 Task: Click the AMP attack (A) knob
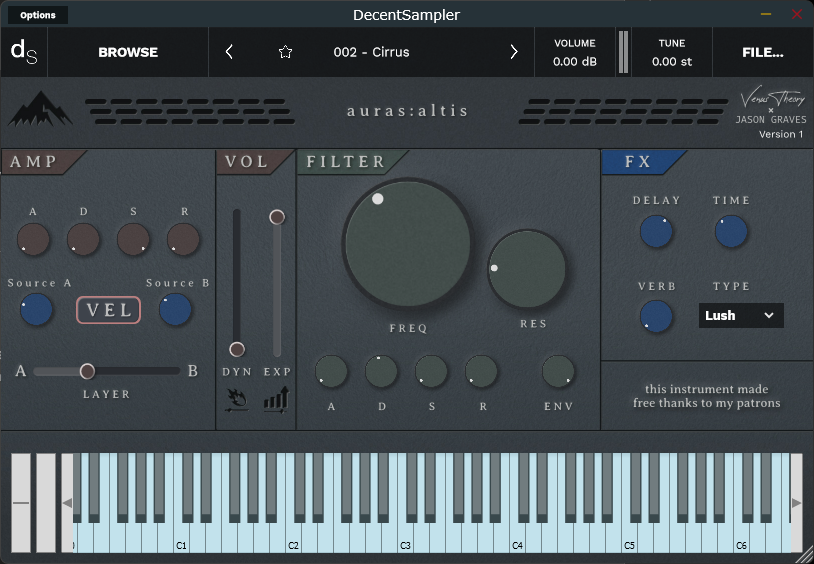[33, 239]
